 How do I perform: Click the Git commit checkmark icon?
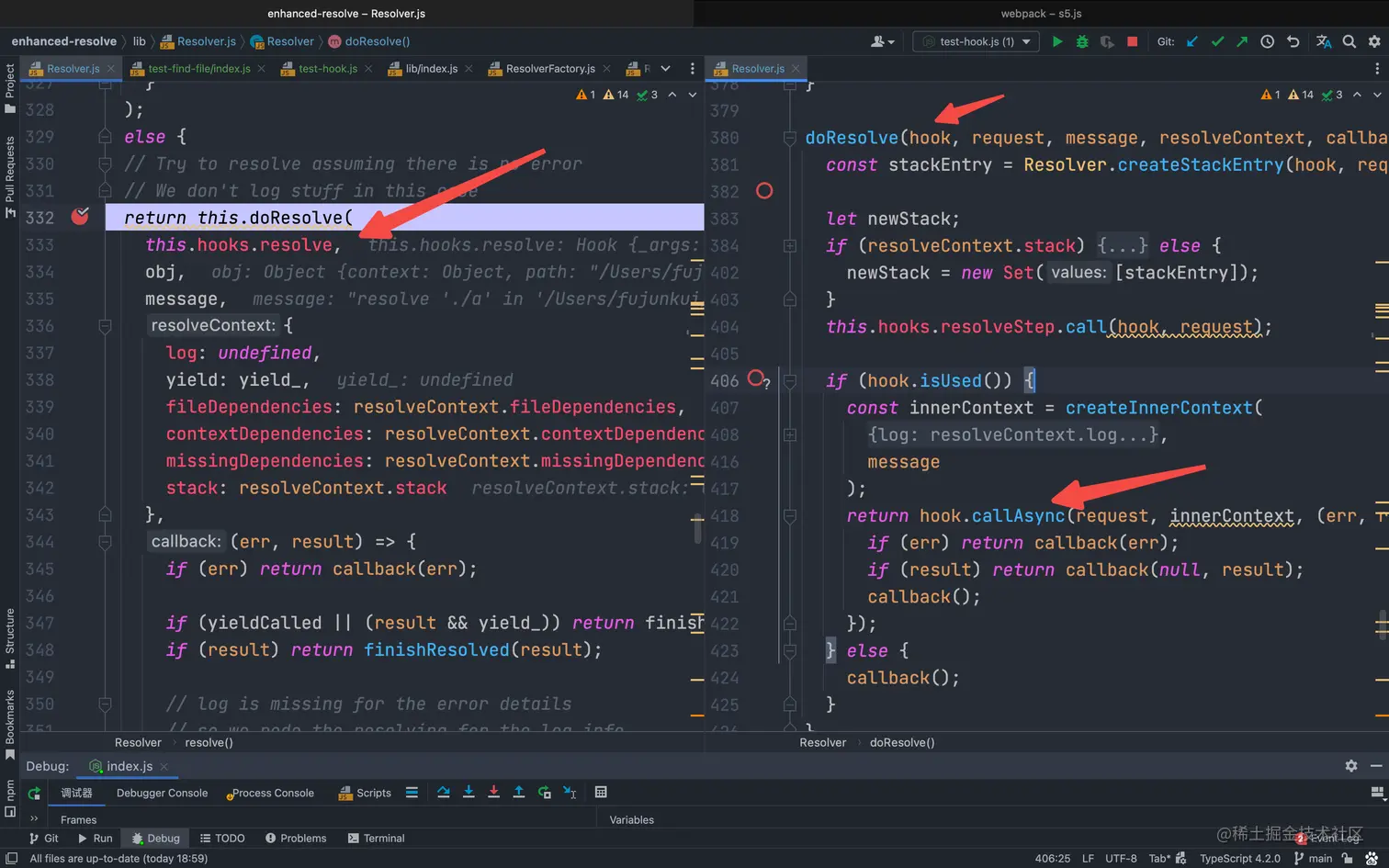[x=1217, y=41]
